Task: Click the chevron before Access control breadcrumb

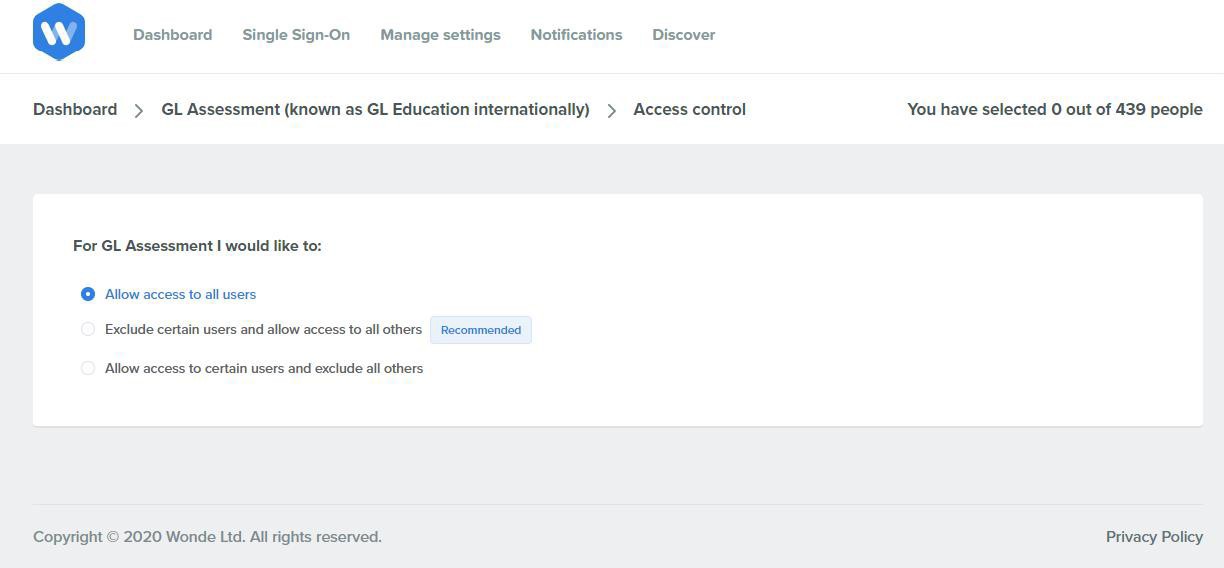Action: pos(611,111)
